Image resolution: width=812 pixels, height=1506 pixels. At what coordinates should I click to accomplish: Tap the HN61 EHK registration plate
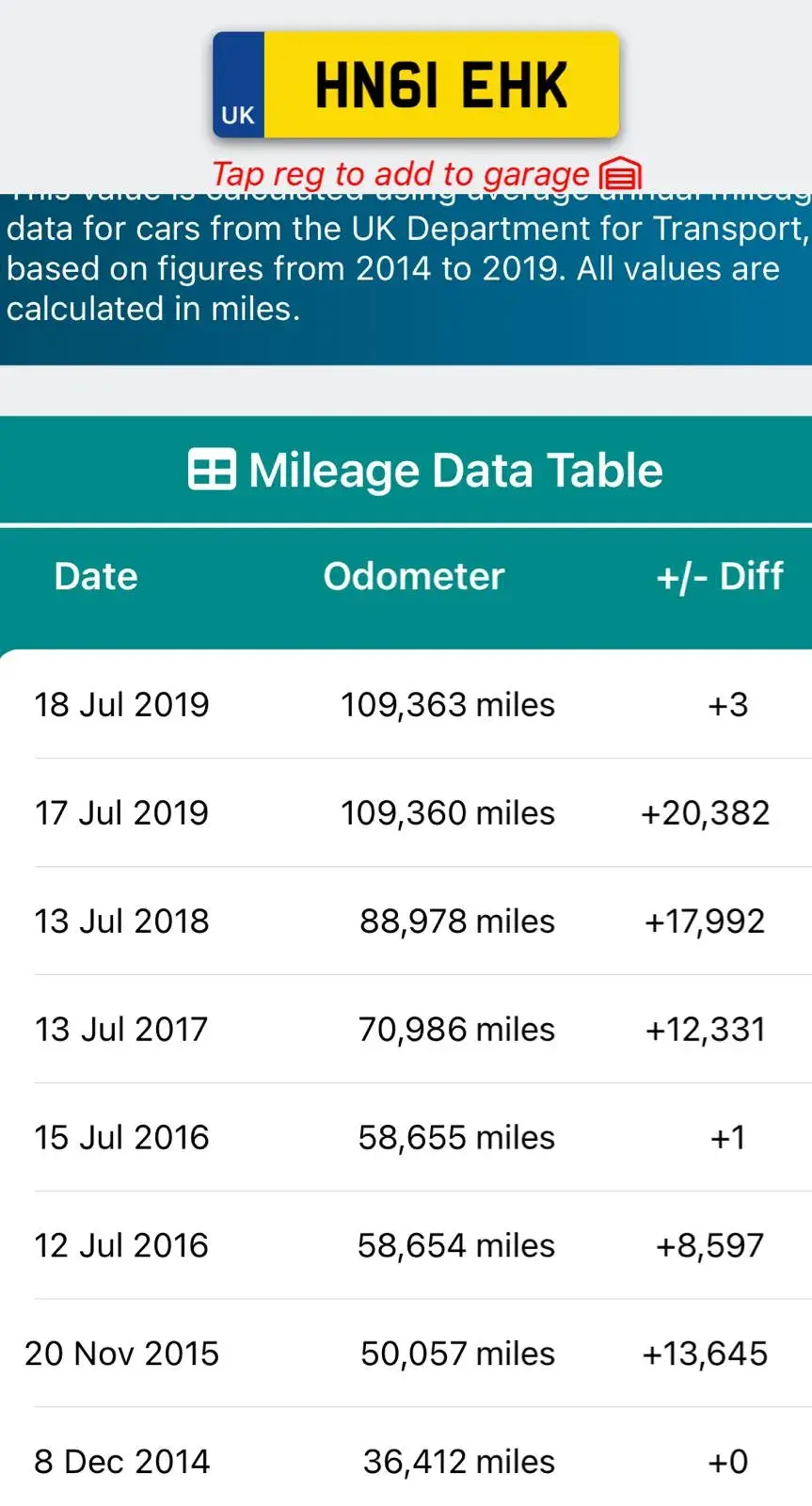(415, 85)
